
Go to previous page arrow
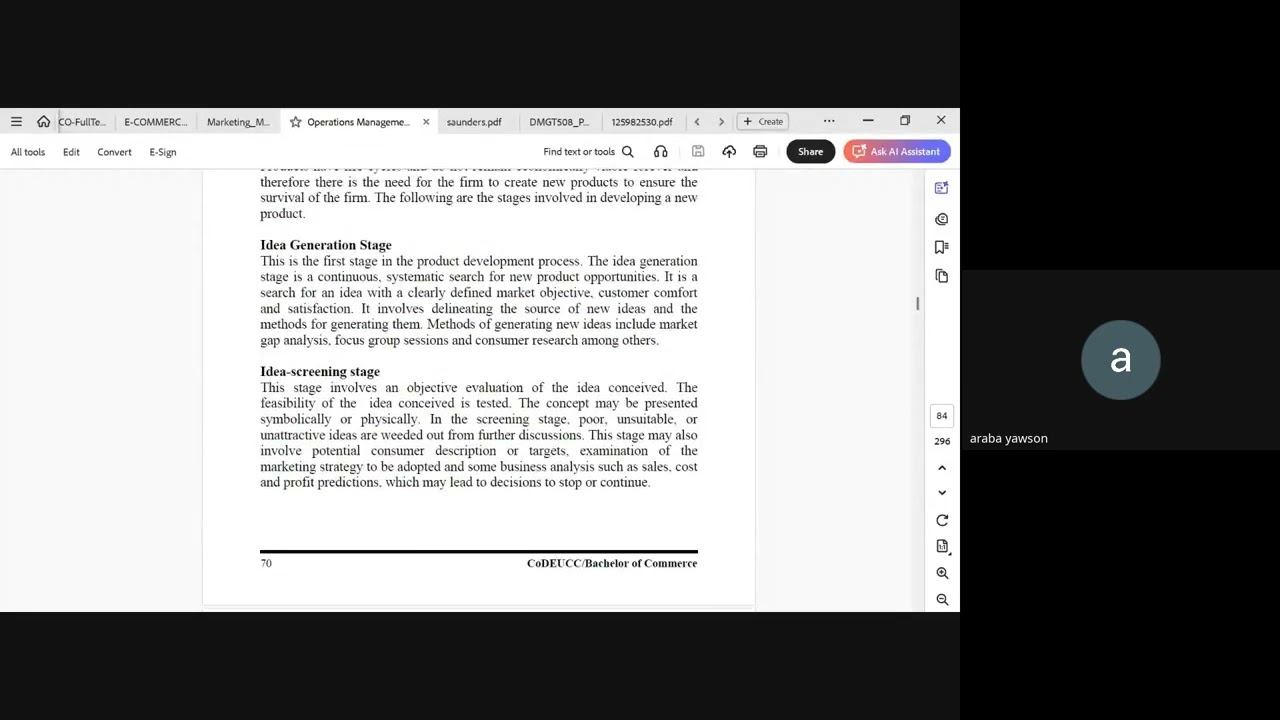coord(942,468)
